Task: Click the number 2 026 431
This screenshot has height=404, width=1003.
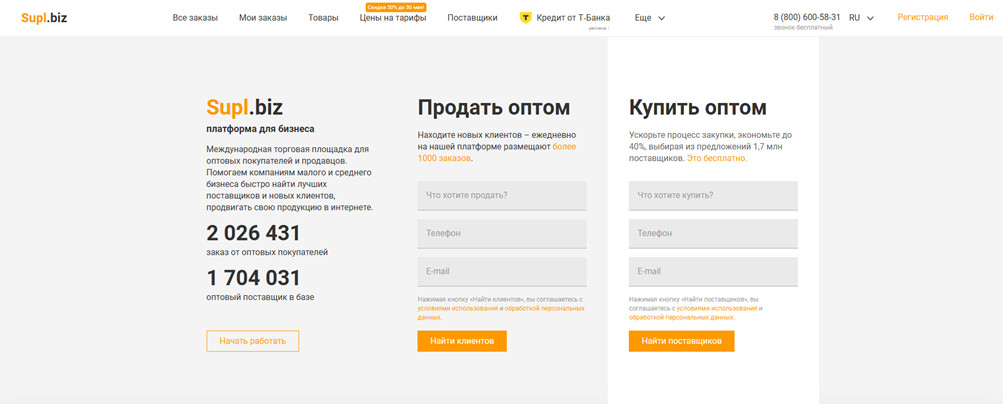Action: [253, 233]
